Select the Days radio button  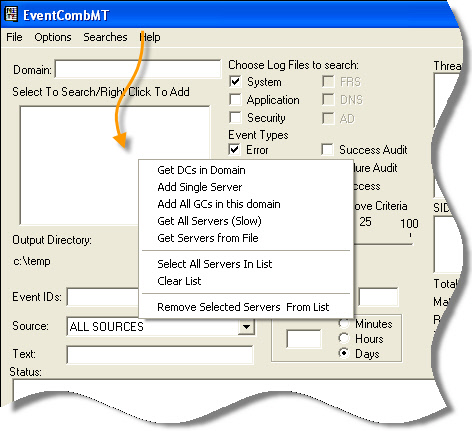pyautogui.click(x=344, y=353)
